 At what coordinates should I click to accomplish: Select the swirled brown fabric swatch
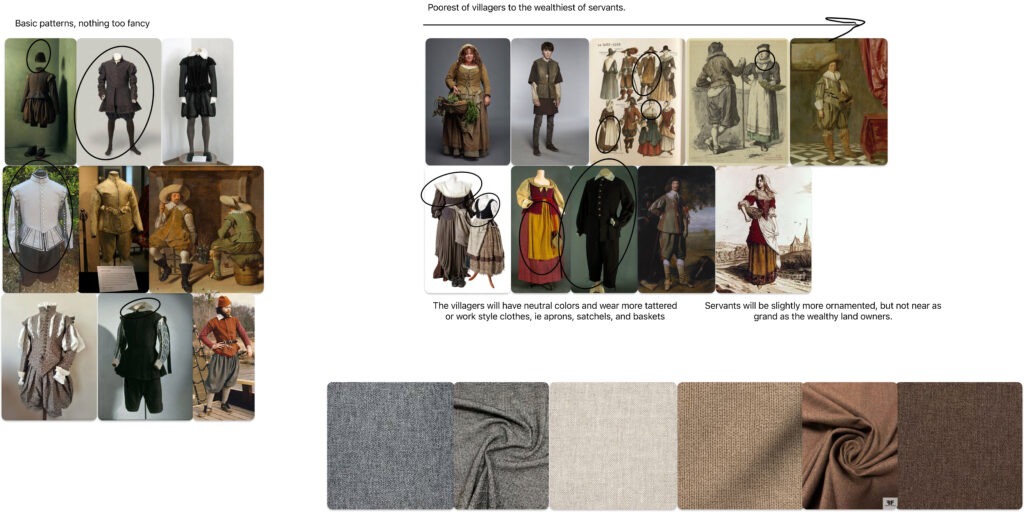click(850, 445)
